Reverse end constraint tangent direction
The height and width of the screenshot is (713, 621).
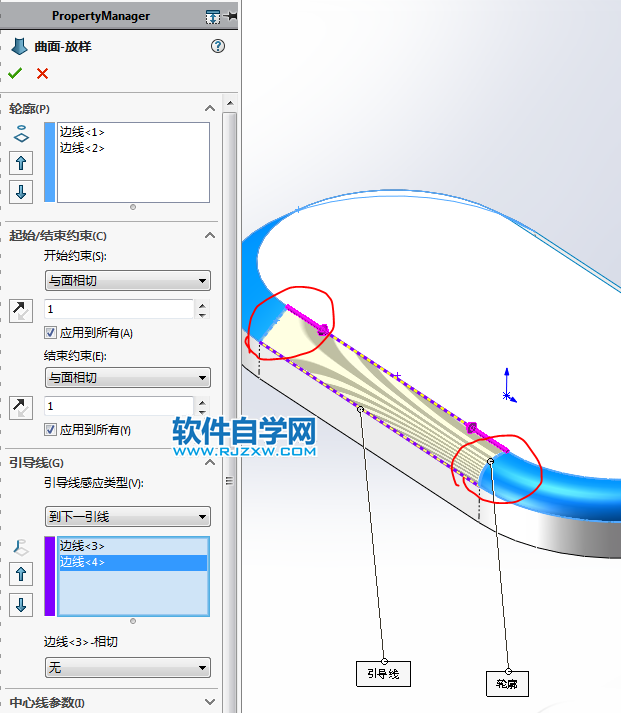21,407
